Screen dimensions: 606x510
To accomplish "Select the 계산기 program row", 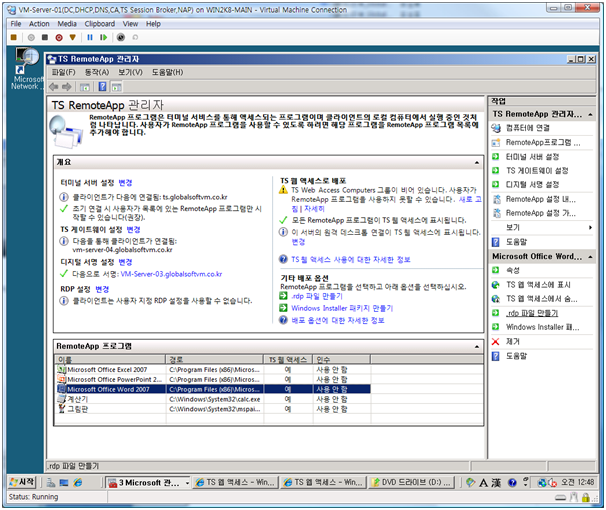I will 213,399.
